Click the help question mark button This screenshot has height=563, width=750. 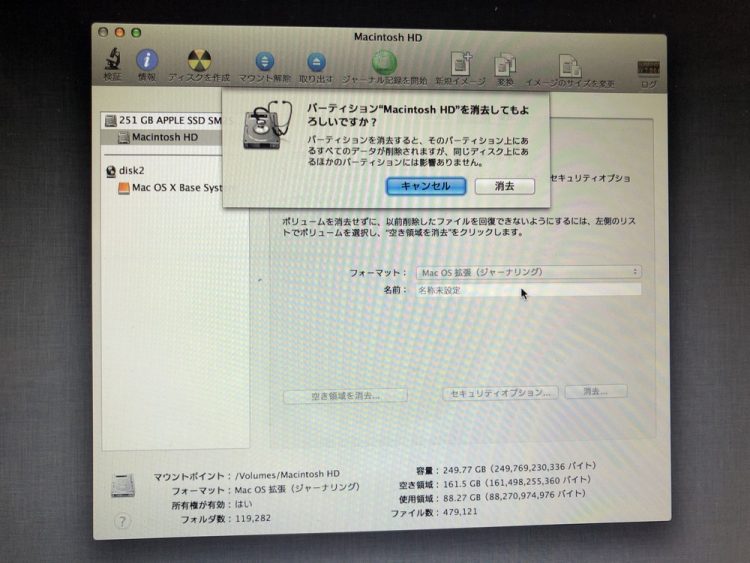point(122,521)
